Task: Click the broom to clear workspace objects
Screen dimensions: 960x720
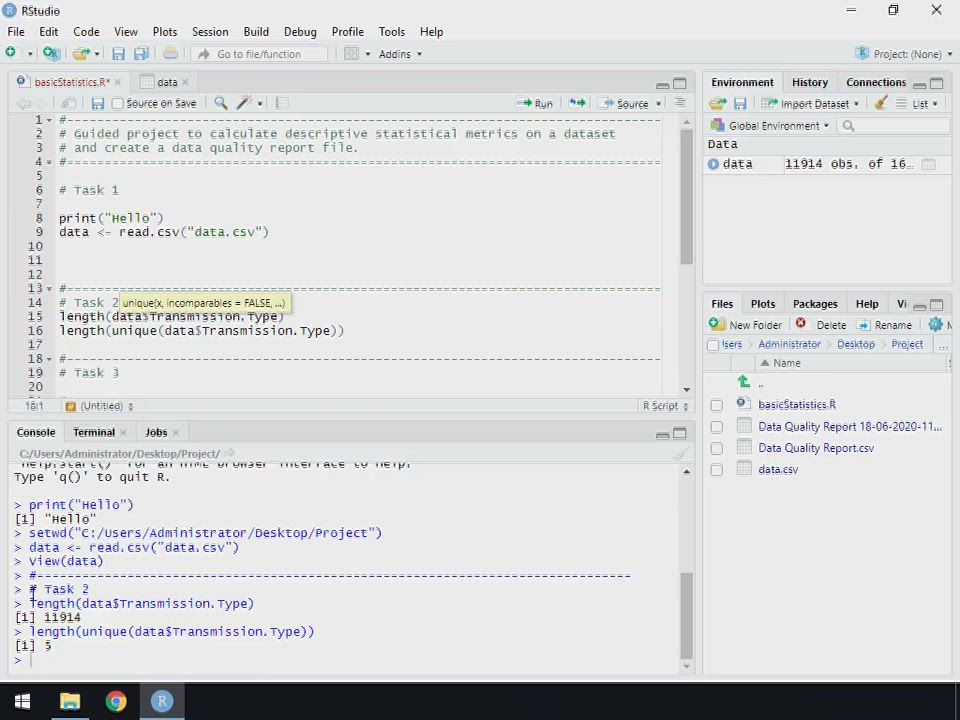Action: (x=880, y=103)
